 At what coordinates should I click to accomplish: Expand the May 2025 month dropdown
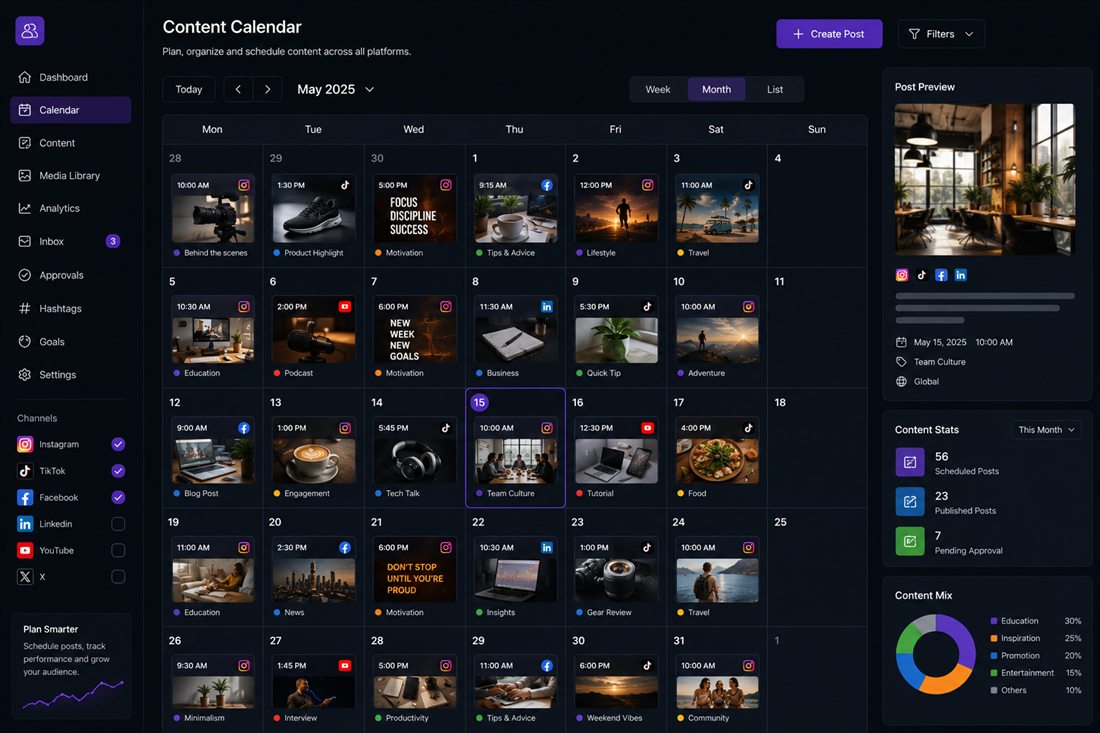coord(335,89)
